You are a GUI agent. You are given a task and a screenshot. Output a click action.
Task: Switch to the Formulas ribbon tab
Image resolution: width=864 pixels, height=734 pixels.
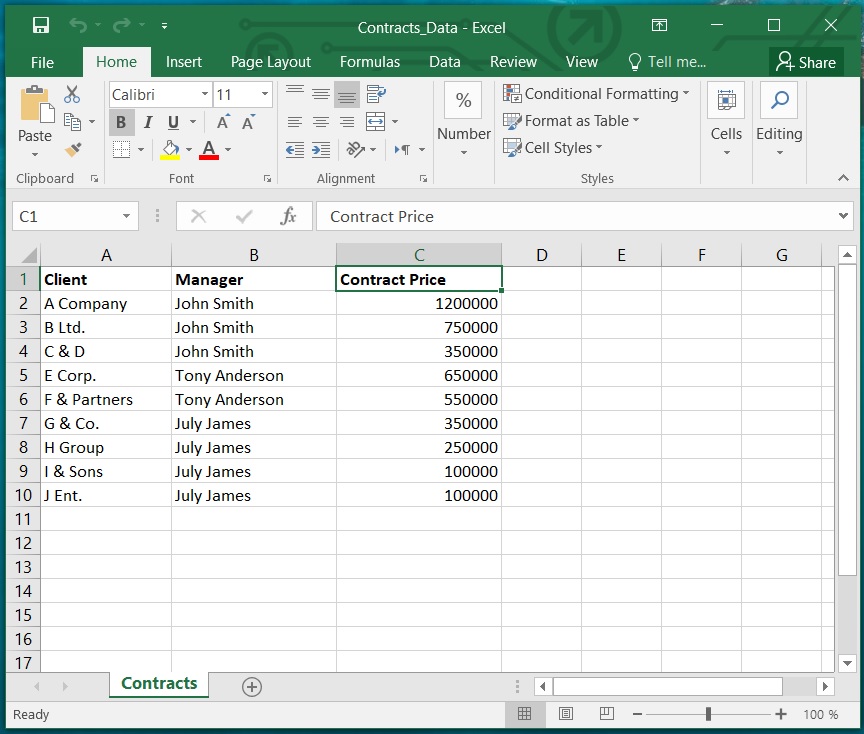pyautogui.click(x=369, y=62)
